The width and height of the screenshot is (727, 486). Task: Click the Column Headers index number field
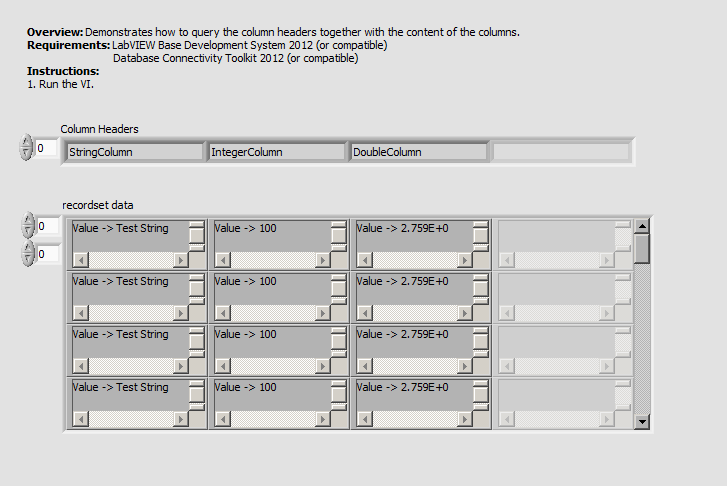tap(46, 149)
